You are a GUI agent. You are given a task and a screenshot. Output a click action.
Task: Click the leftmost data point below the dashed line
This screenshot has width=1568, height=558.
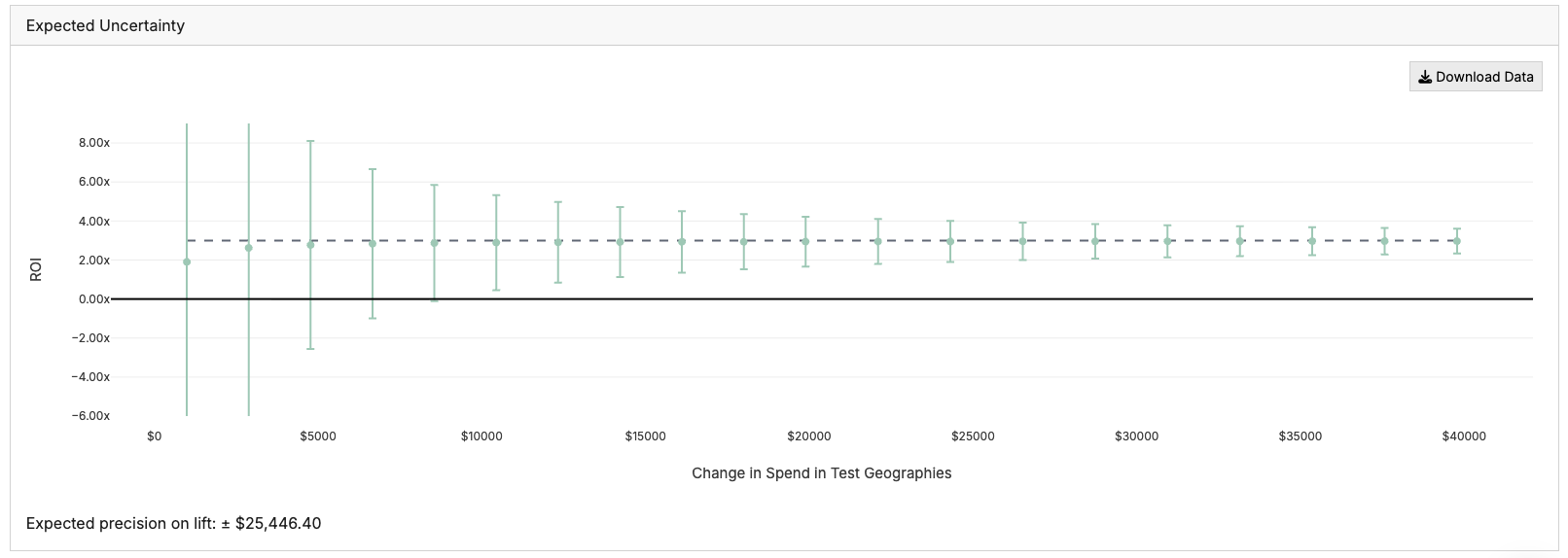187,262
